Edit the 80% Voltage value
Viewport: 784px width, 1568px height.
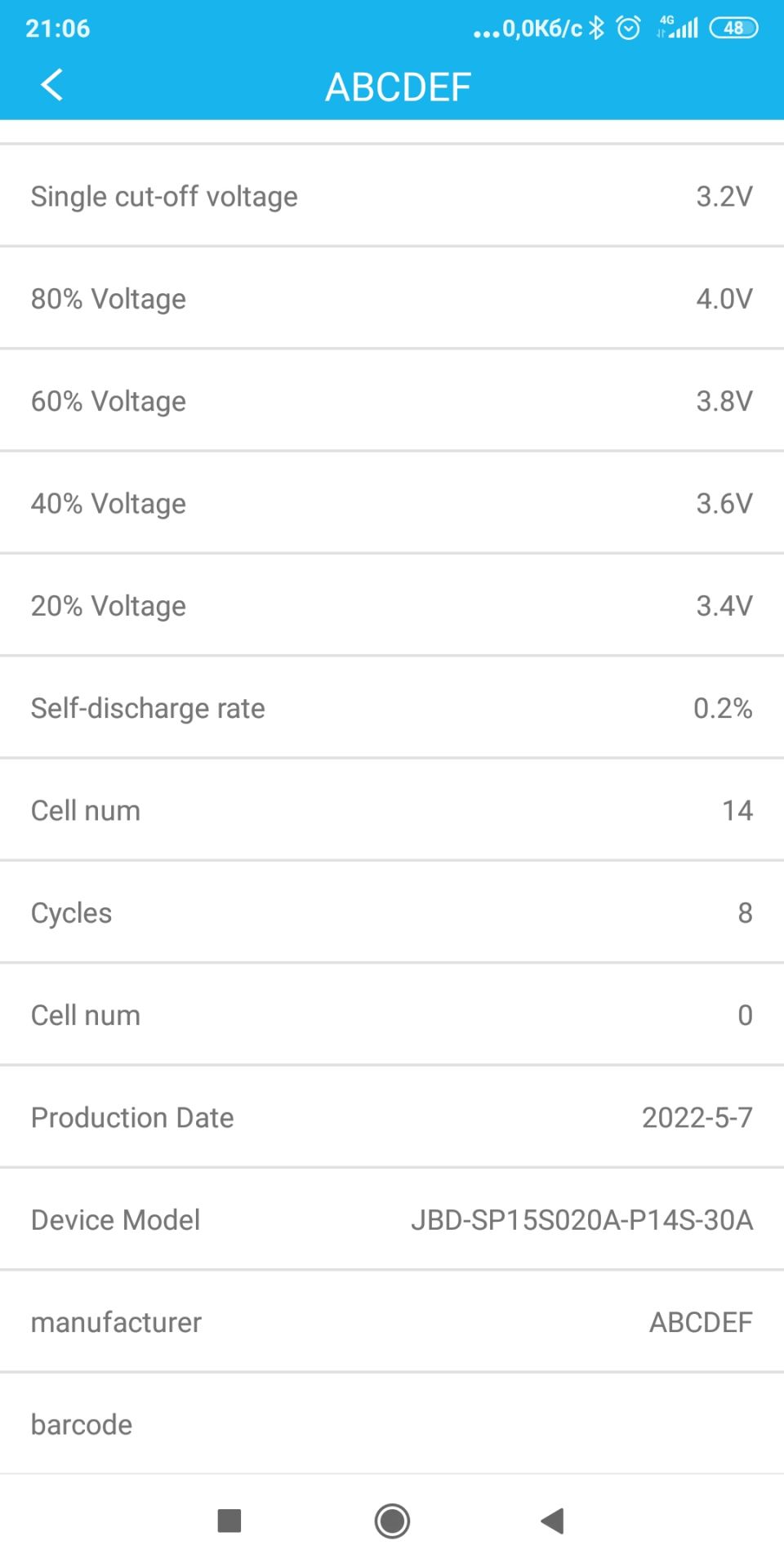(x=724, y=299)
